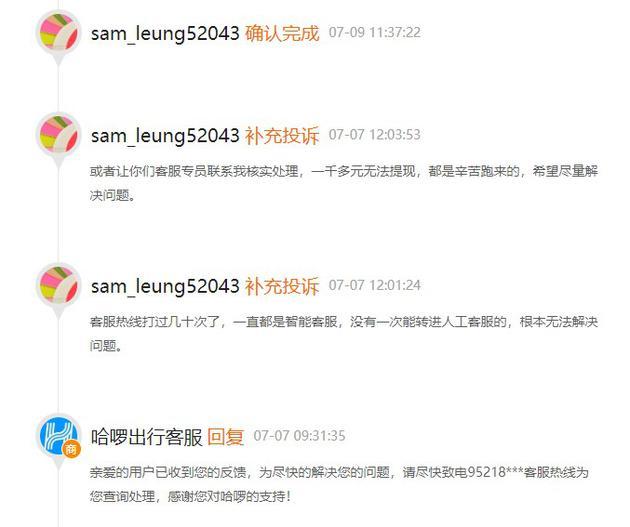Image resolution: width=630 pixels, height=527 pixels.
Task: Click the timestamp 07-07 12:01:24
Action: click(x=374, y=285)
